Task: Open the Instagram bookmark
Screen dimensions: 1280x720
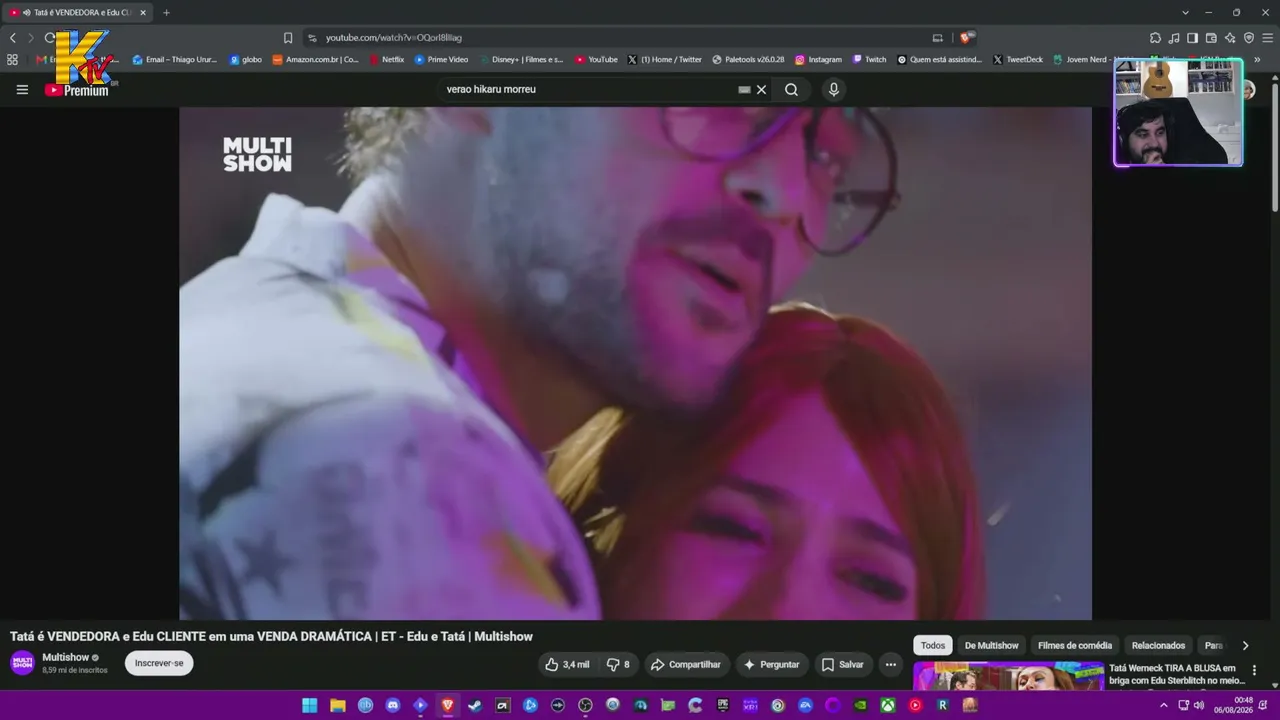Action: [818, 59]
